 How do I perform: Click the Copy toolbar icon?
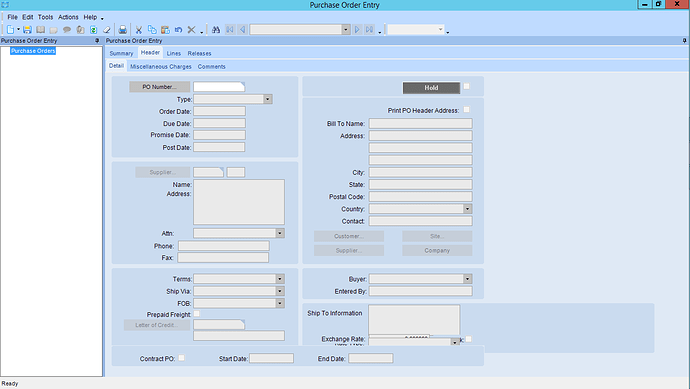[152, 29]
